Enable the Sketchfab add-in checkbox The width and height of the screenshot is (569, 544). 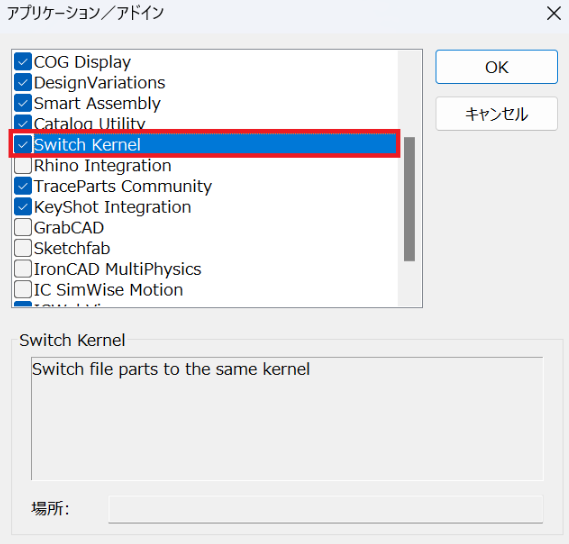(22, 248)
